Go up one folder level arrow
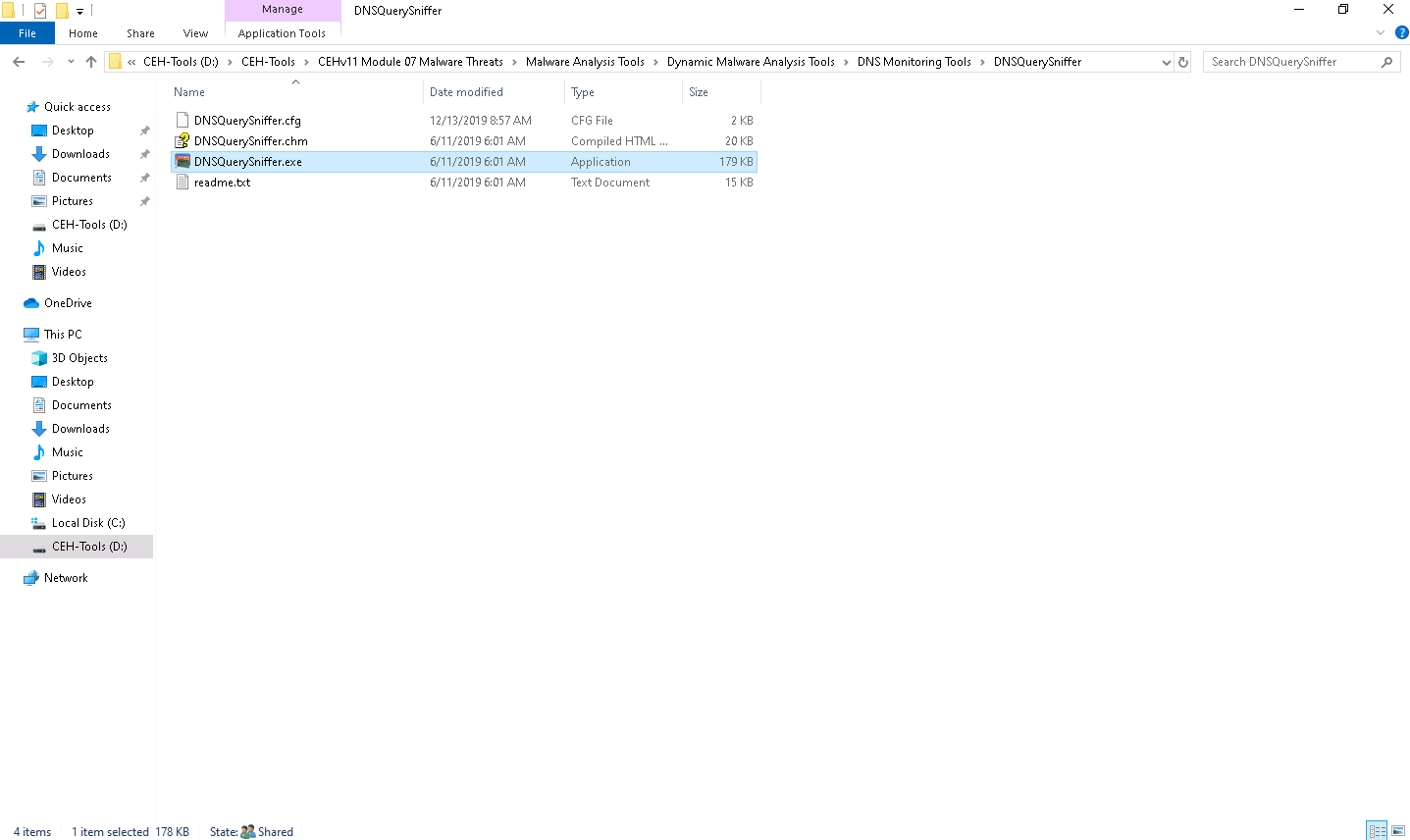The width and height of the screenshot is (1410, 840). click(91, 62)
